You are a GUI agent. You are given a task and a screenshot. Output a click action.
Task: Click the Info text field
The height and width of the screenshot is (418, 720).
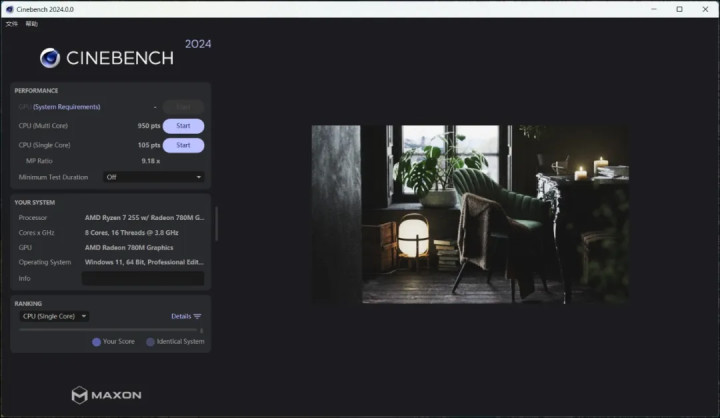click(x=143, y=278)
